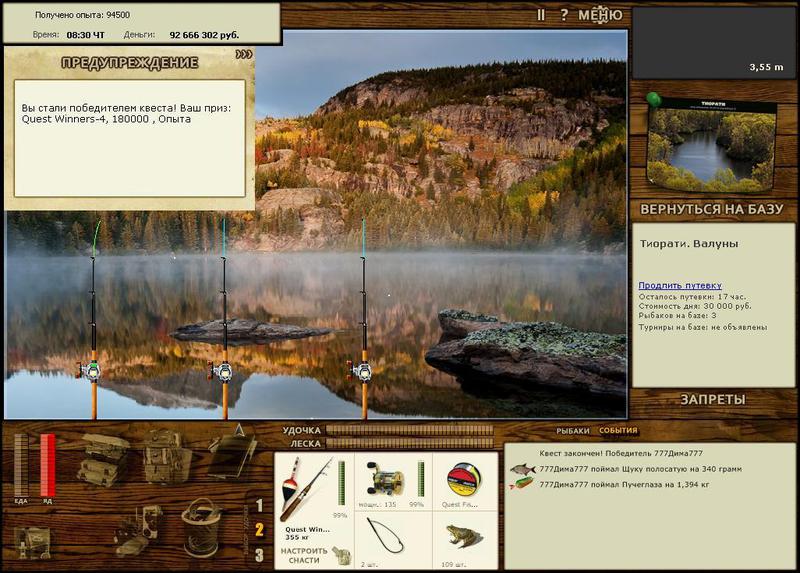This screenshot has width=800, height=573.
Task: Click the green reel durability bar
Action: pyautogui.click(x=421, y=479)
